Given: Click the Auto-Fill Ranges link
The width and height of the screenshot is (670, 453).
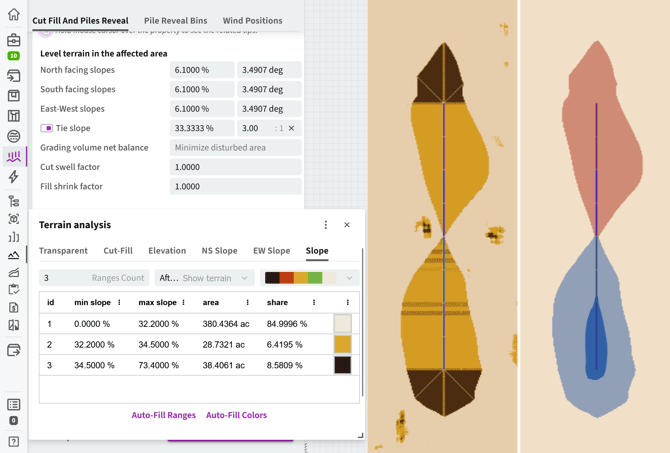Looking at the screenshot, I should [163, 415].
